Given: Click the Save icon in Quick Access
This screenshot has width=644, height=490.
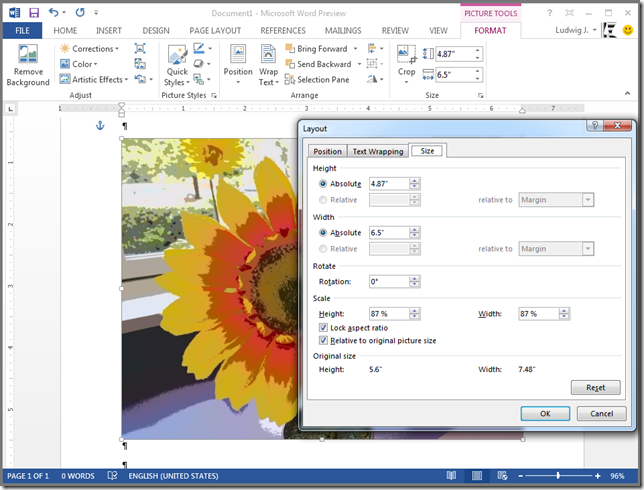Looking at the screenshot, I should (34, 13).
